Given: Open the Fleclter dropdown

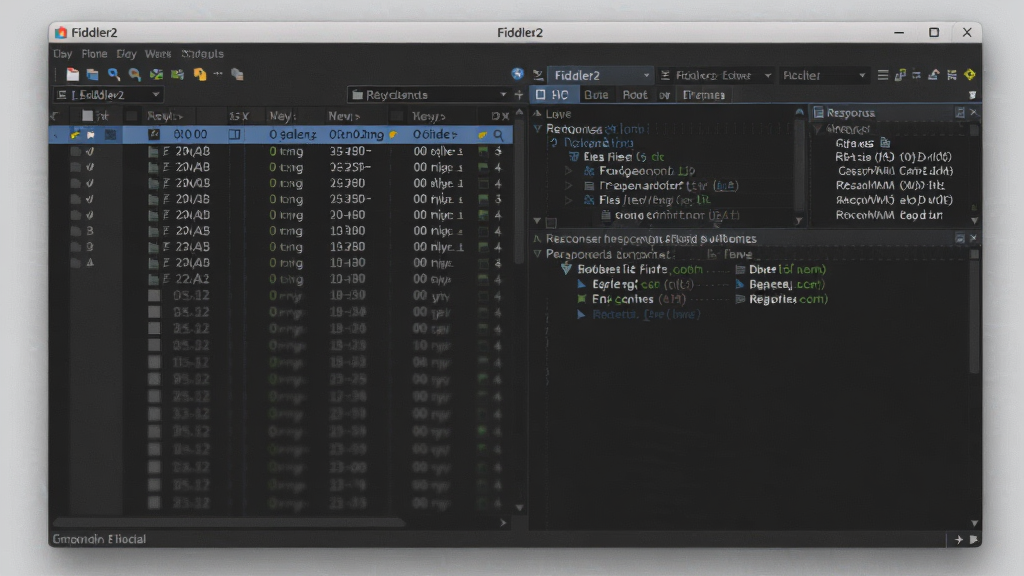Looking at the screenshot, I should 823,75.
